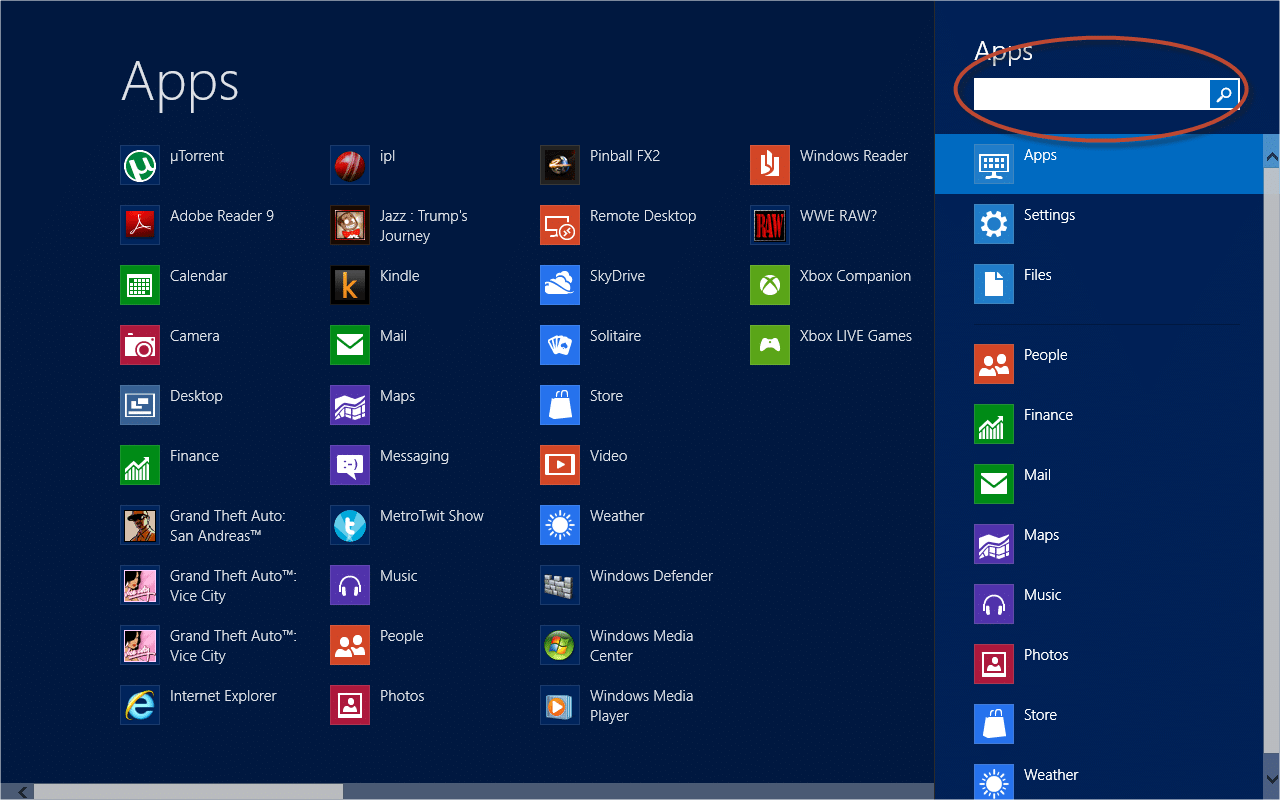Switch to Files search category
The image size is (1280, 800).
[1038, 274]
